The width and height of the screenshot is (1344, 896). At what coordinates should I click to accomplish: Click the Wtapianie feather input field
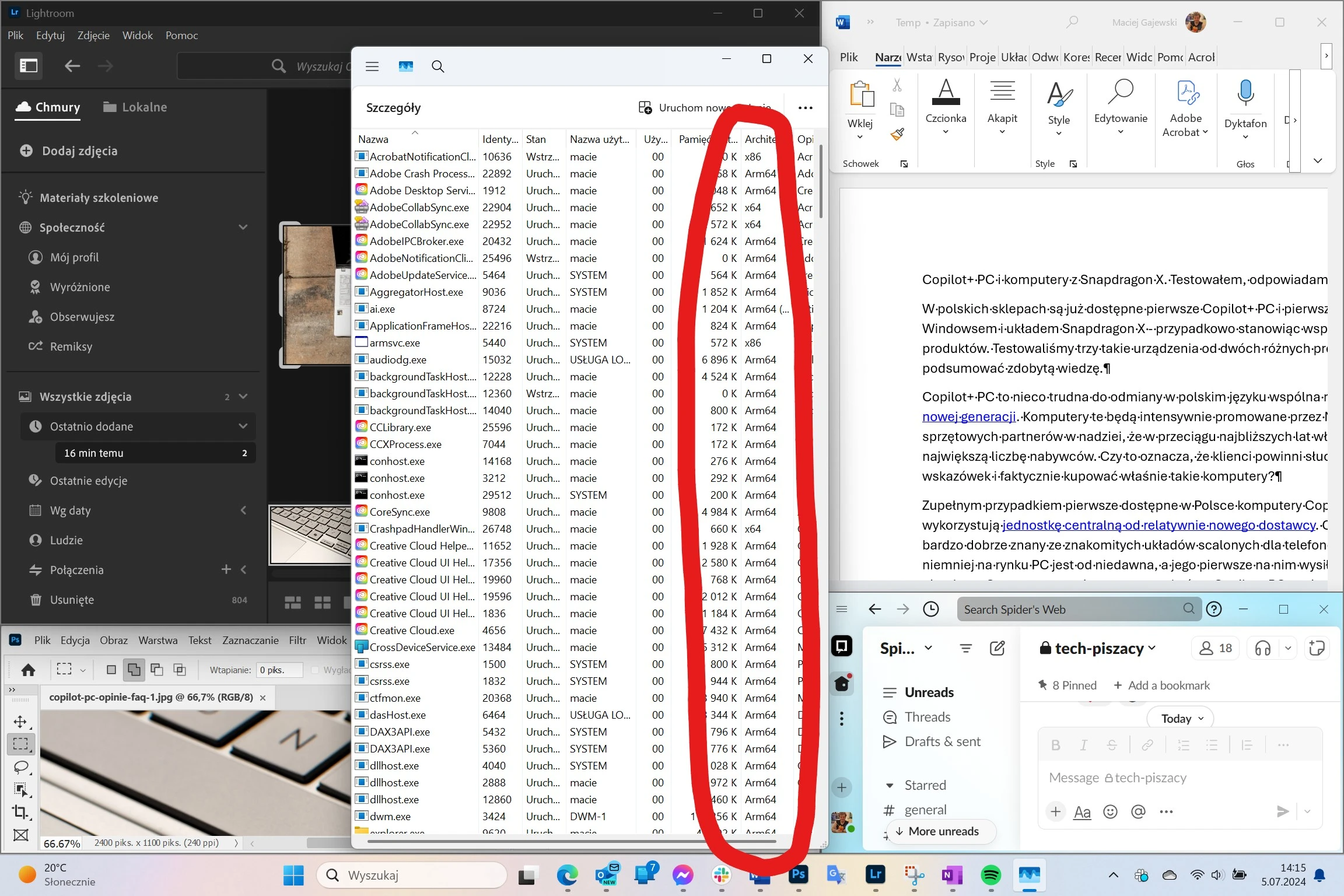(280, 670)
